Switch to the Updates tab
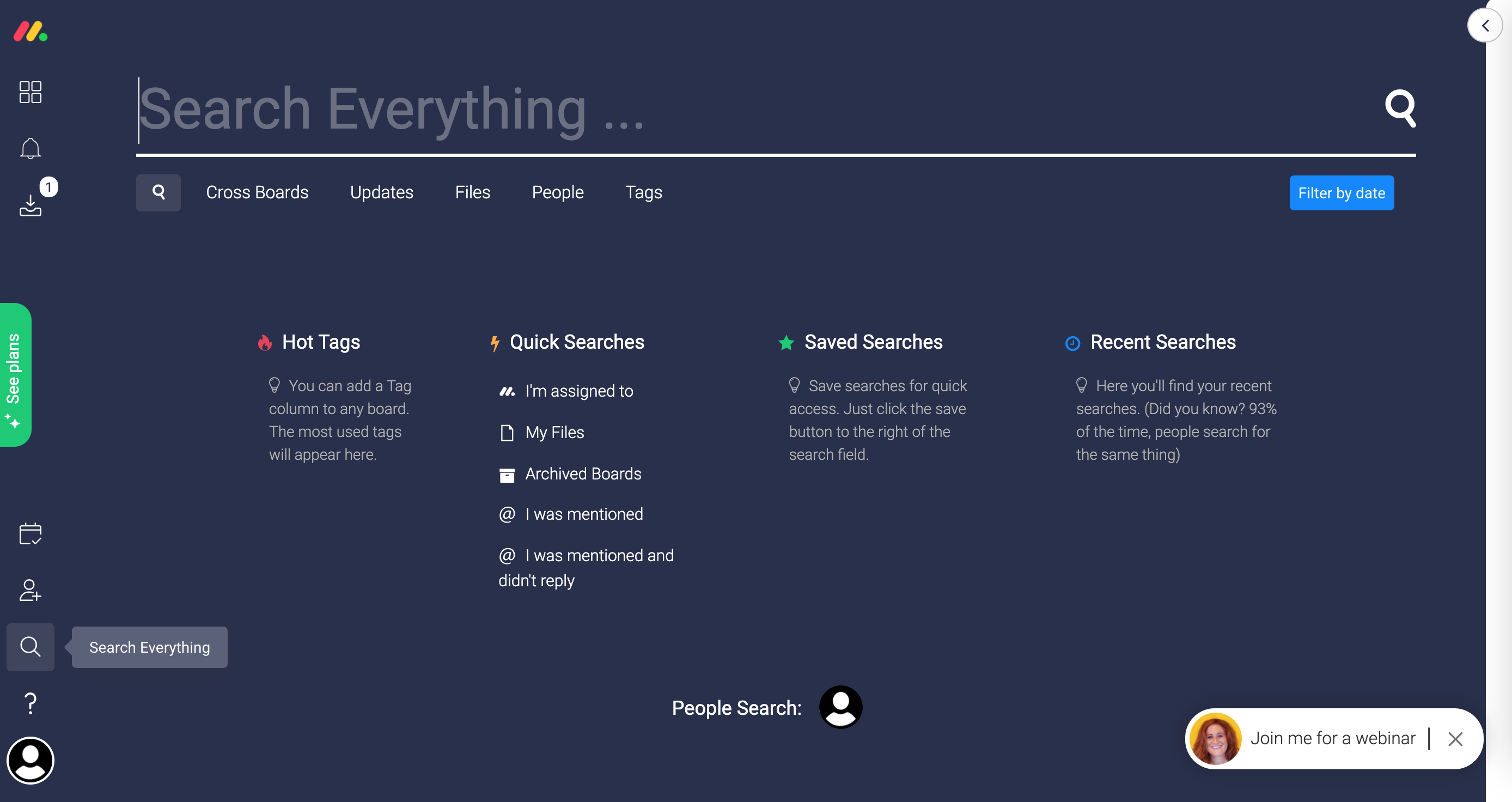This screenshot has width=1512, height=802. (381, 192)
